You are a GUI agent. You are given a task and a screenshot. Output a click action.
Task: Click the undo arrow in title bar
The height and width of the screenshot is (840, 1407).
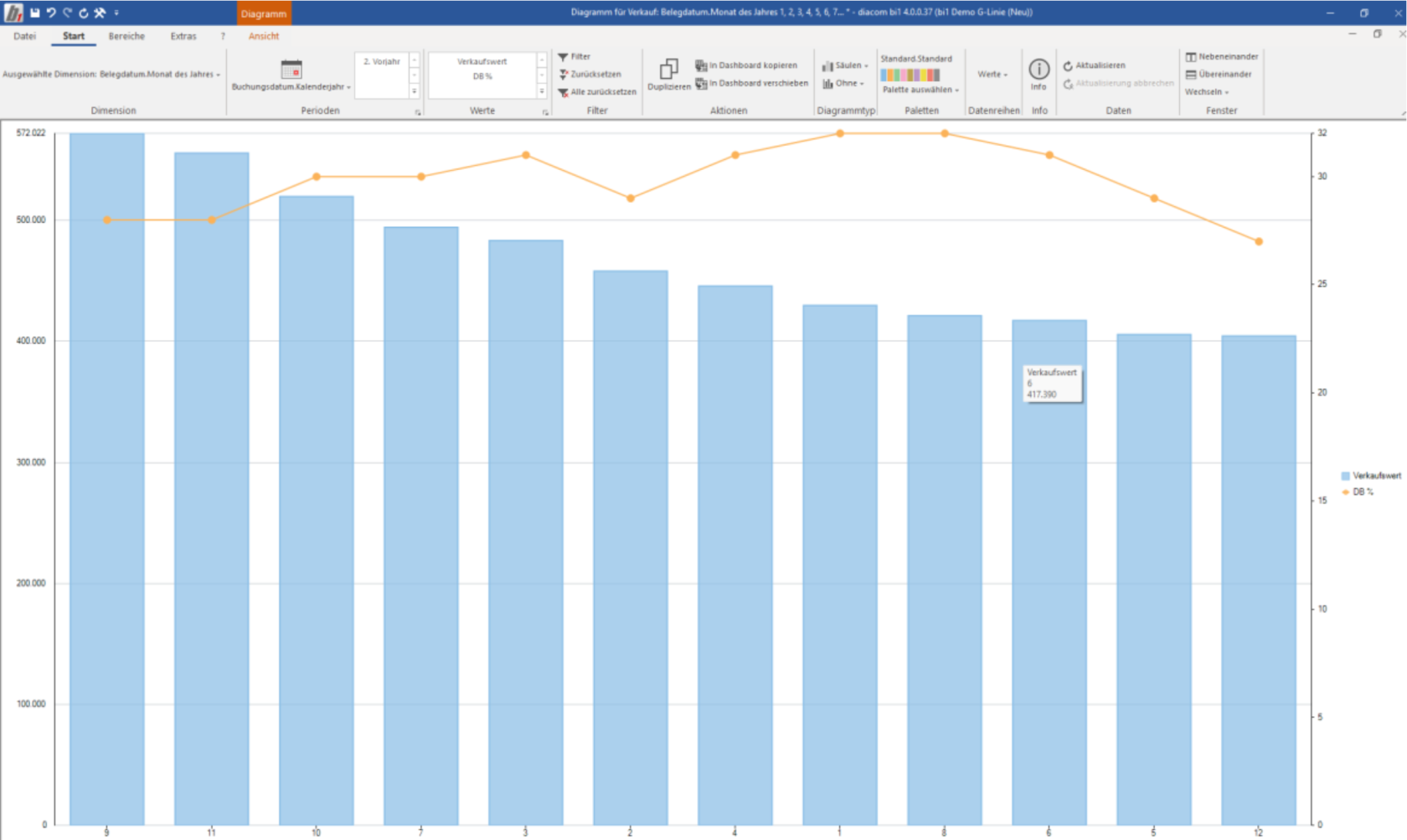51,13
